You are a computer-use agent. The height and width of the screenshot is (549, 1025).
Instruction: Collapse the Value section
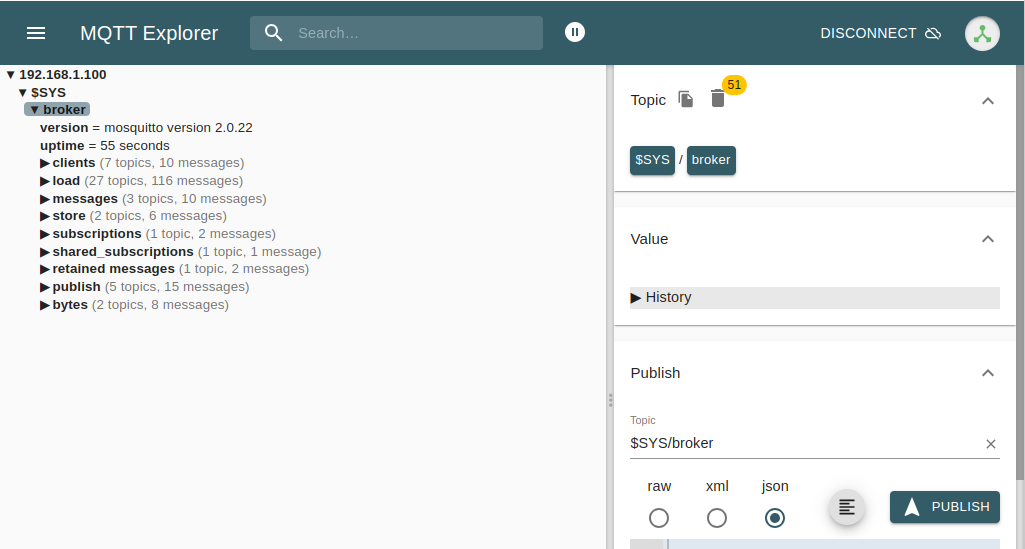click(x=988, y=239)
